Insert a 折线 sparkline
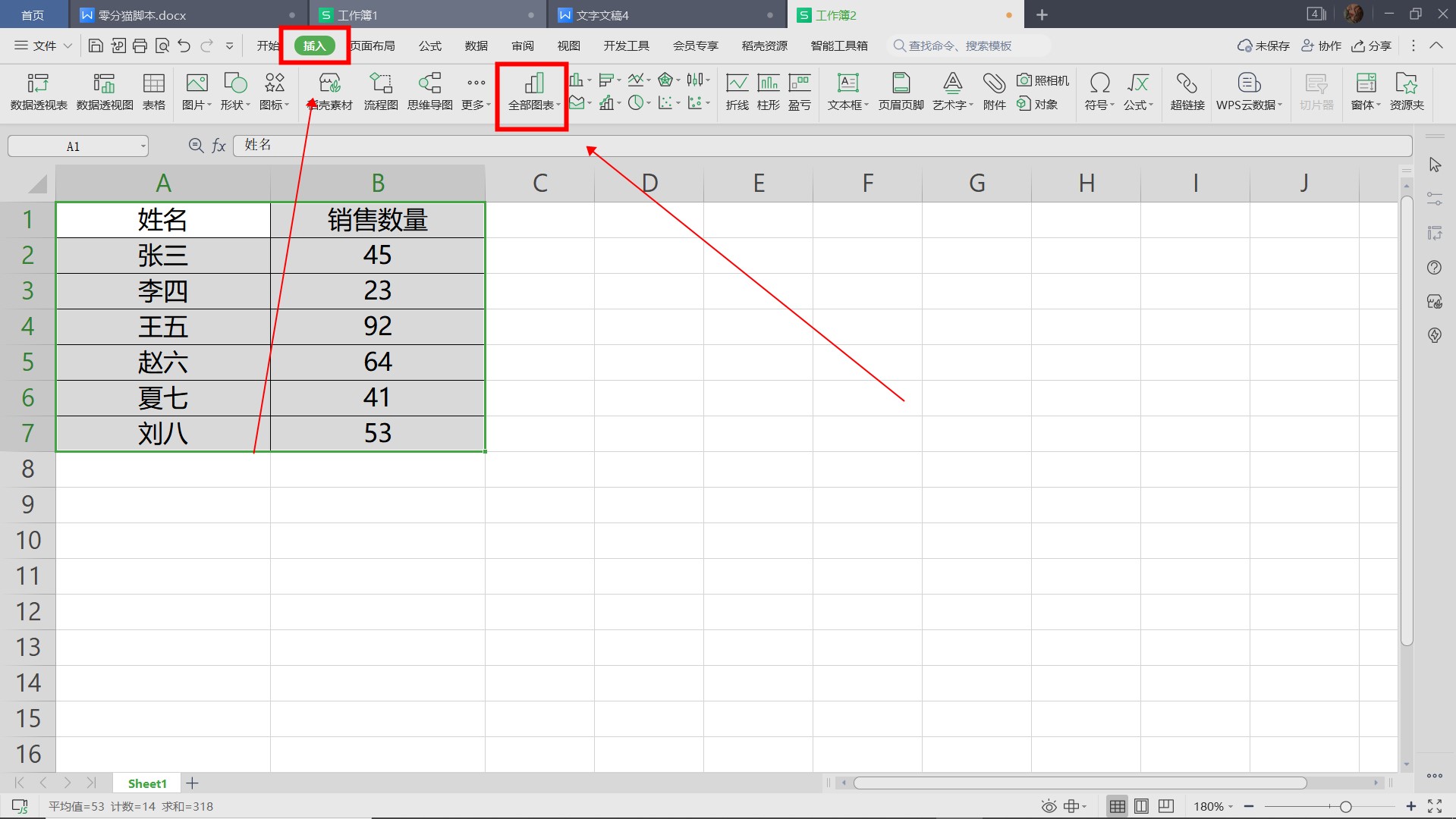The image size is (1456, 819). pos(737,91)
